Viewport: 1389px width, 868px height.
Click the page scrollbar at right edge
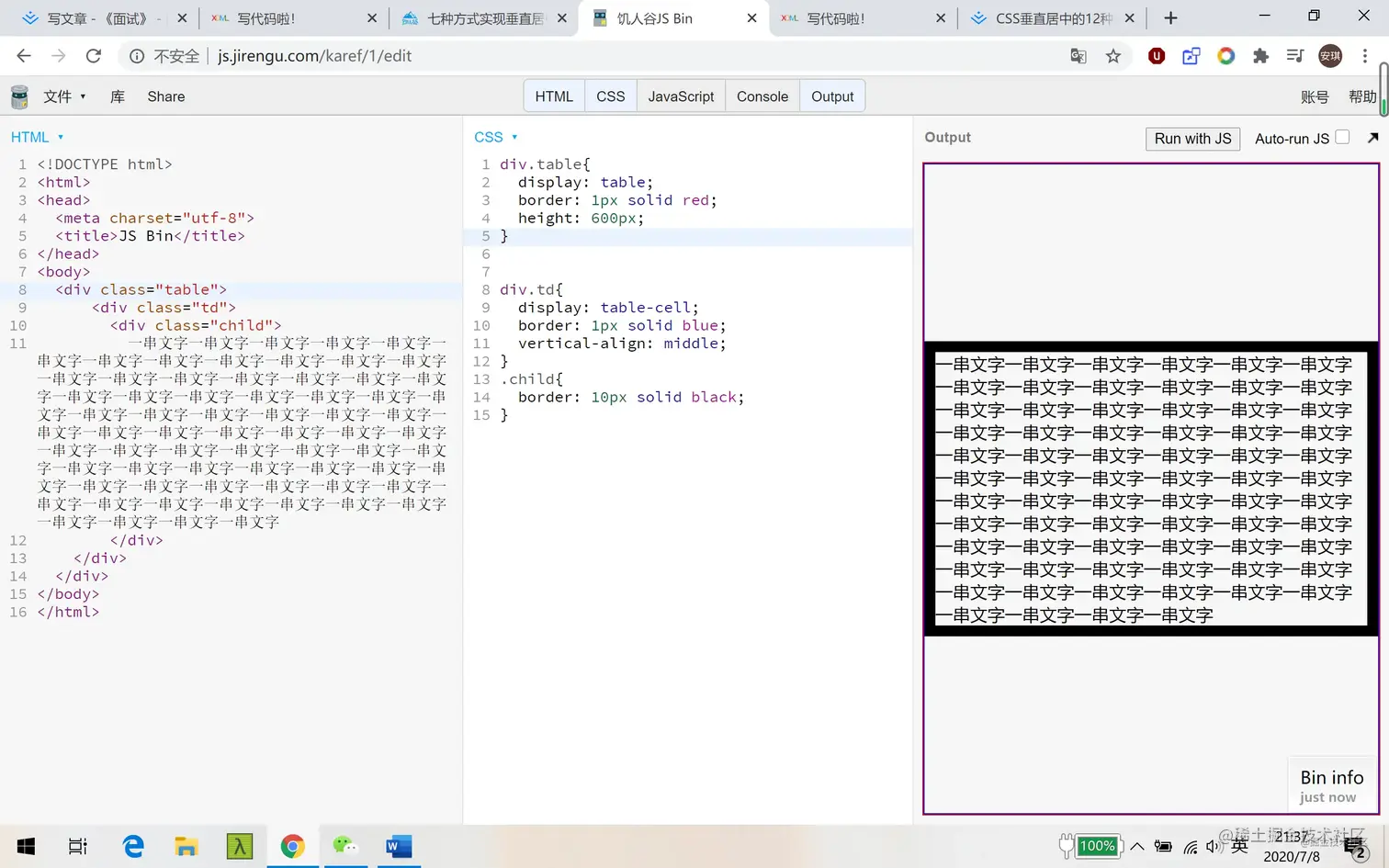[1383, 89]
